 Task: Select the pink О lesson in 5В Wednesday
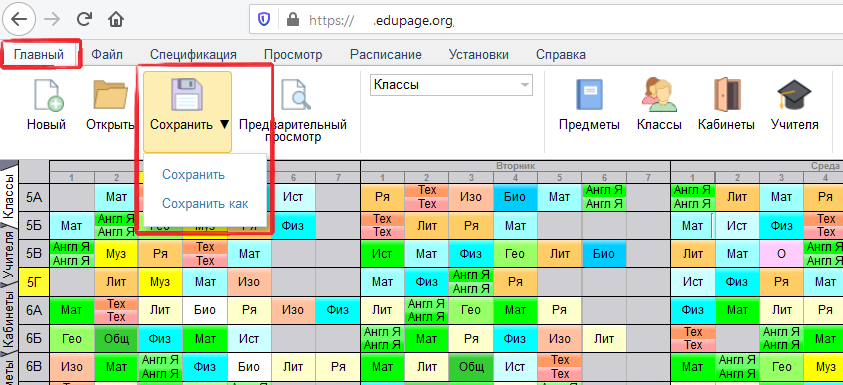click(781, 254)
